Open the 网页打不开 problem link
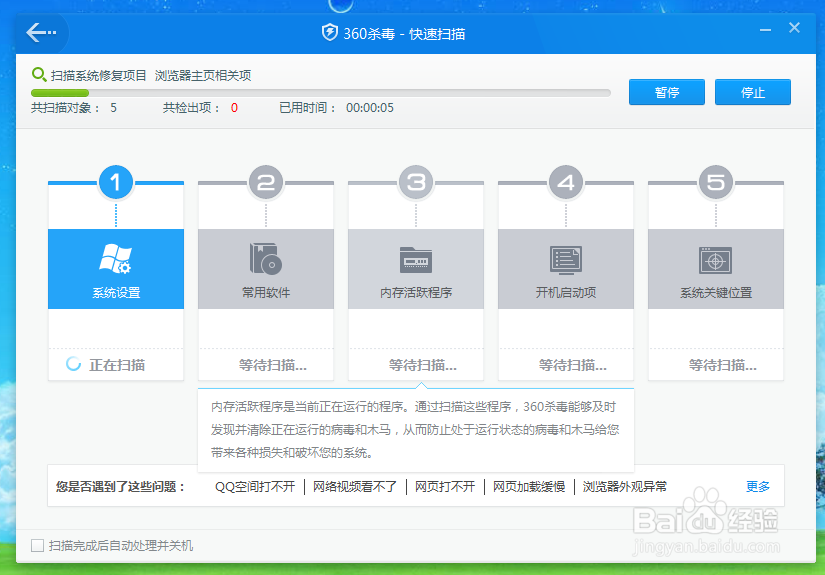 point(445,487)
